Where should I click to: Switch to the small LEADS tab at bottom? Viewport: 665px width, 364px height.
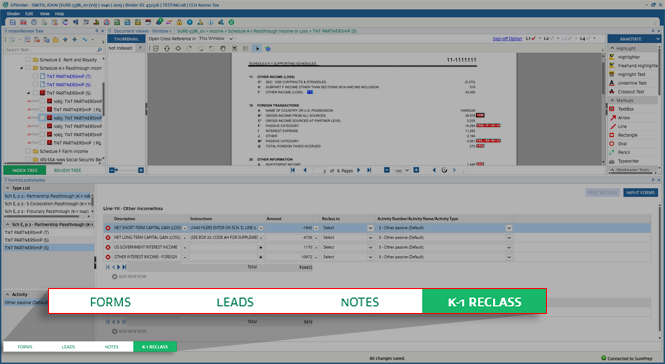tap(68, 347)
